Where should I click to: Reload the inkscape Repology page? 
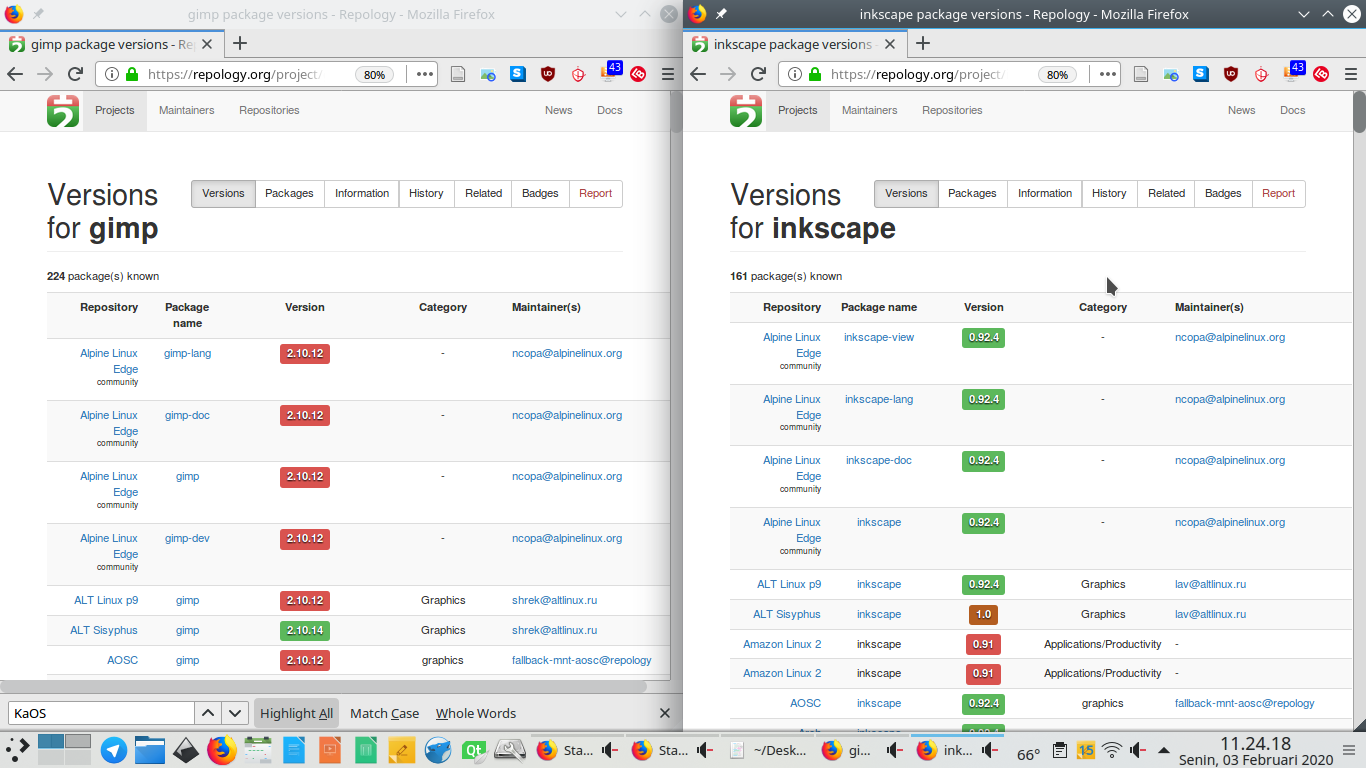[x=758, y=74]
